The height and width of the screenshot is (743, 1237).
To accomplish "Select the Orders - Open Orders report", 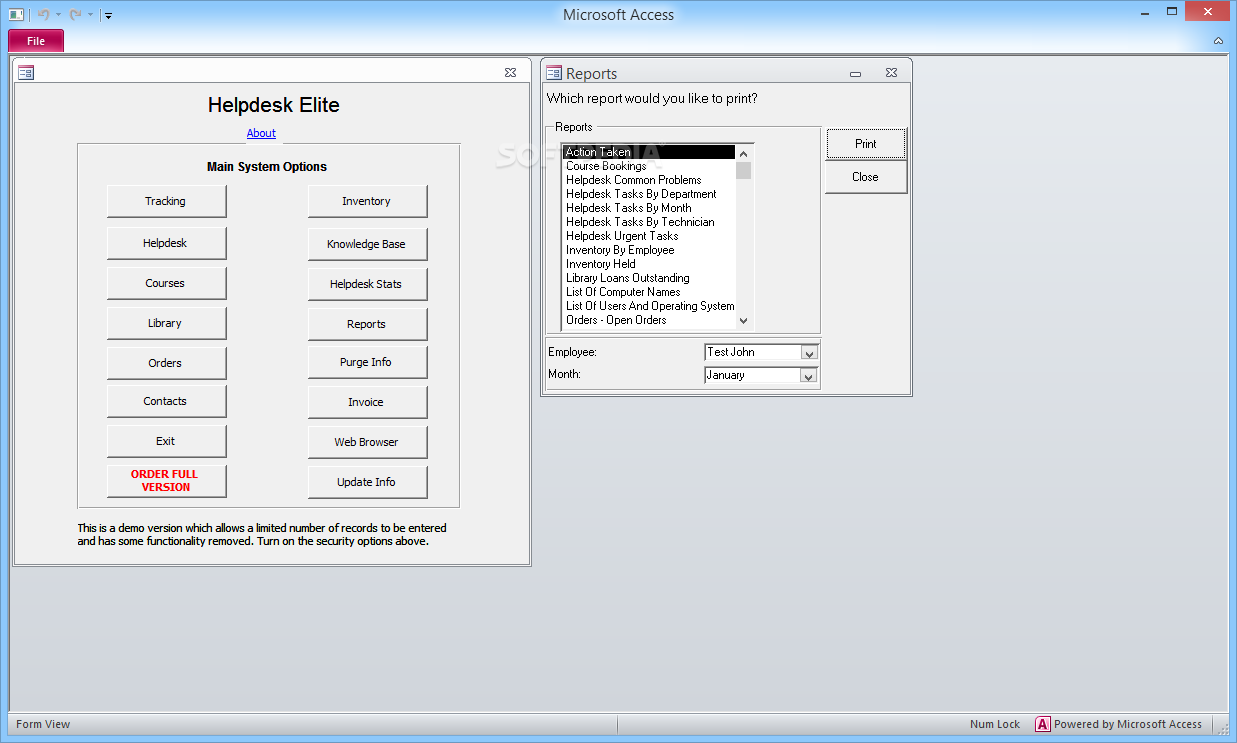I will (x=649, y=320).
